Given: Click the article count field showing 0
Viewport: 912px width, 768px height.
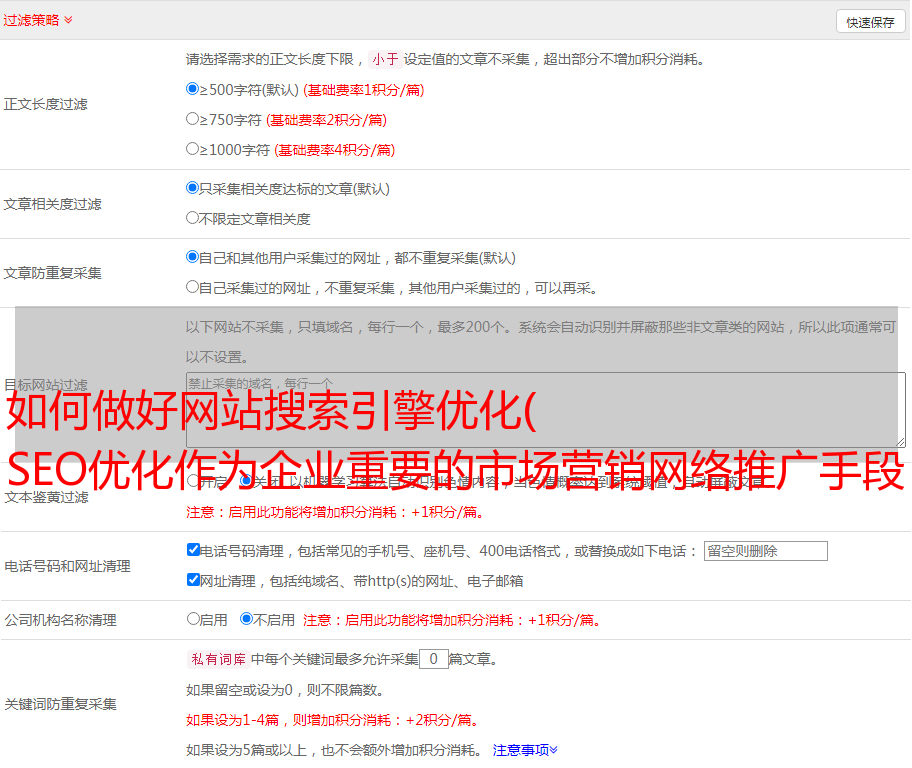Looking at the screenshot, I should tap(433, 659).
